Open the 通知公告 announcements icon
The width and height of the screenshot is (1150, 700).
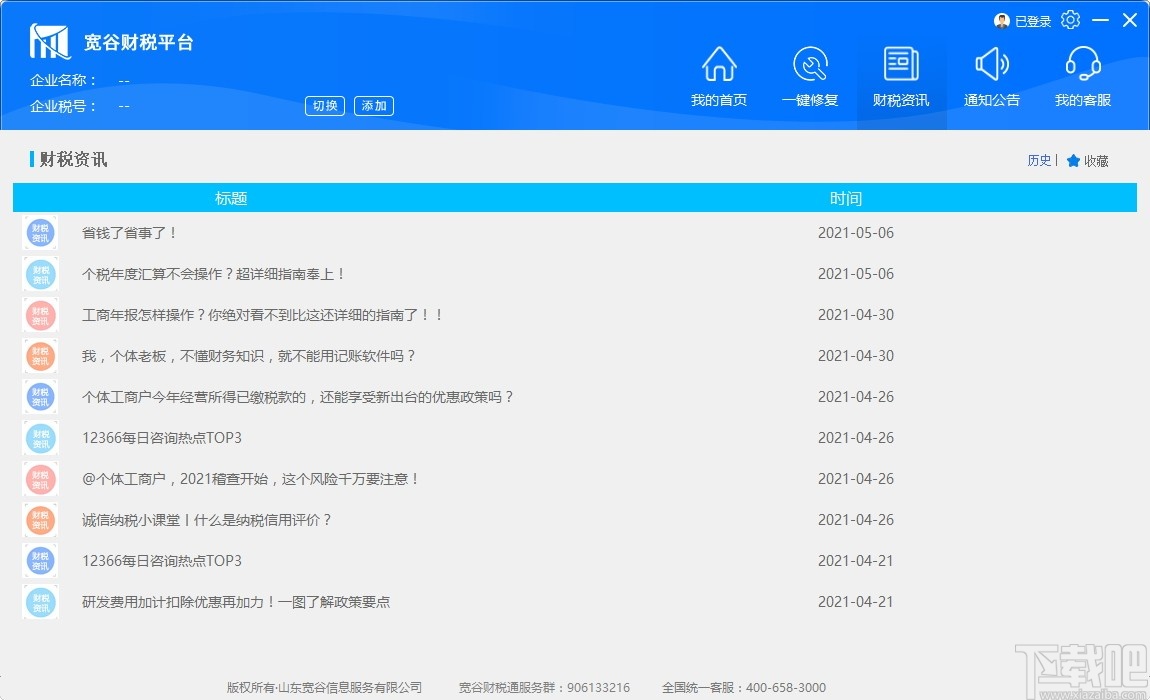pos(991,78)
